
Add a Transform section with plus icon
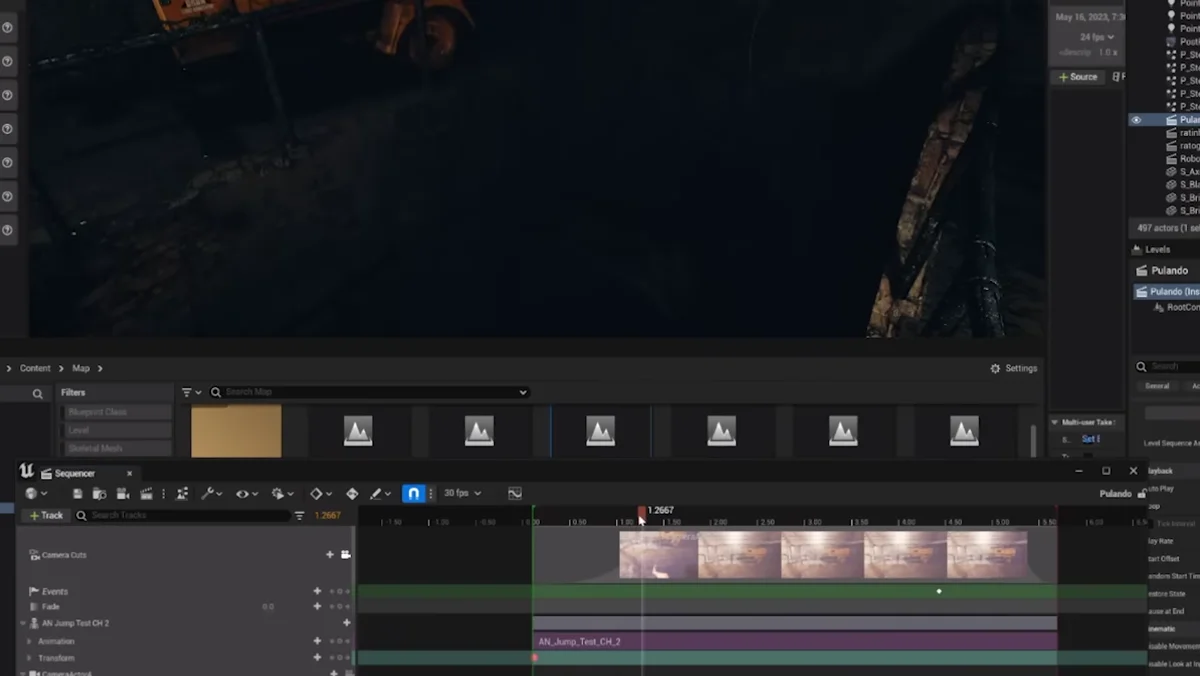(317, 657)
